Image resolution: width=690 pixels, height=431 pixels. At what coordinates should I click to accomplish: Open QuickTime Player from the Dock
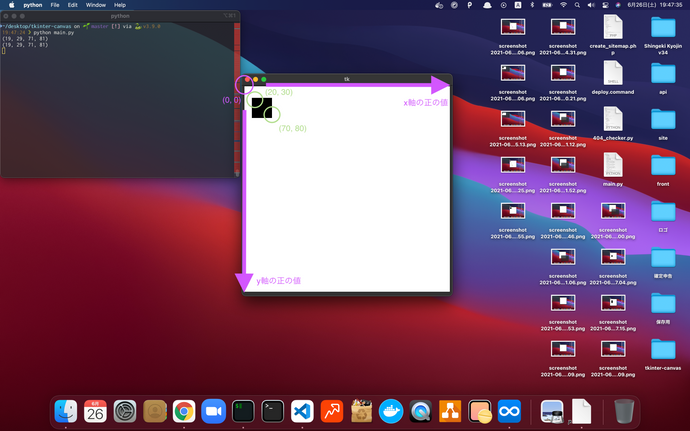click(x=421, y=411)
